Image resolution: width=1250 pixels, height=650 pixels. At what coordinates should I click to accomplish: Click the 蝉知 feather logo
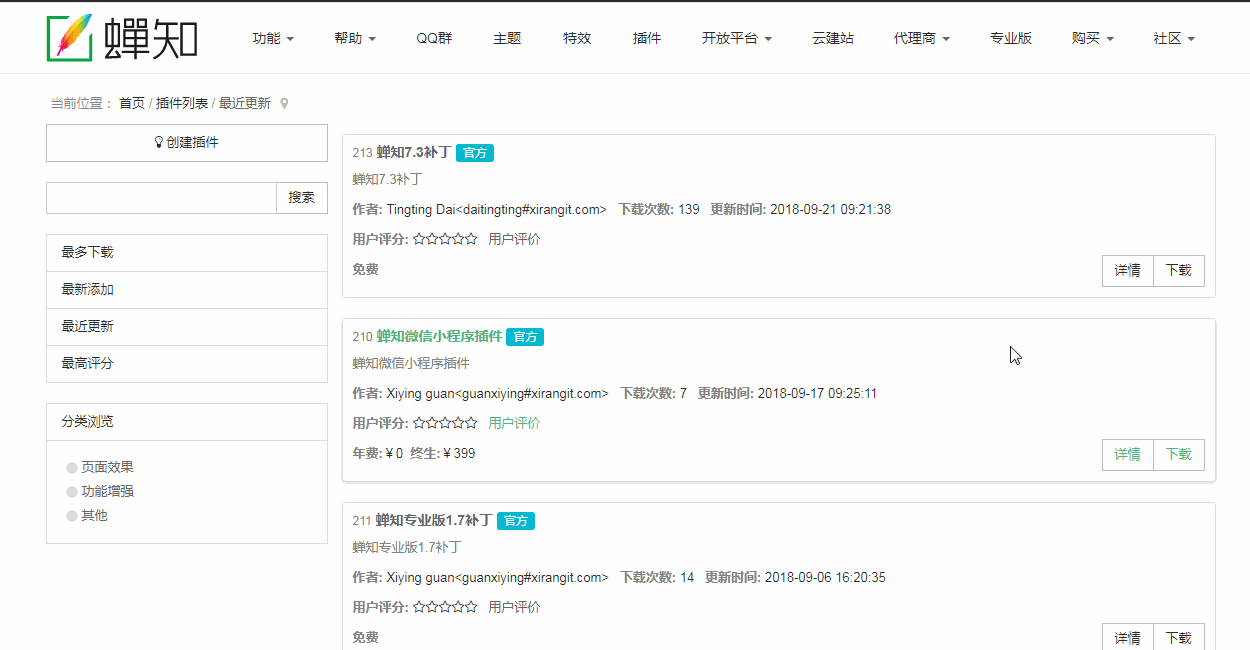(x=122, y=38)
